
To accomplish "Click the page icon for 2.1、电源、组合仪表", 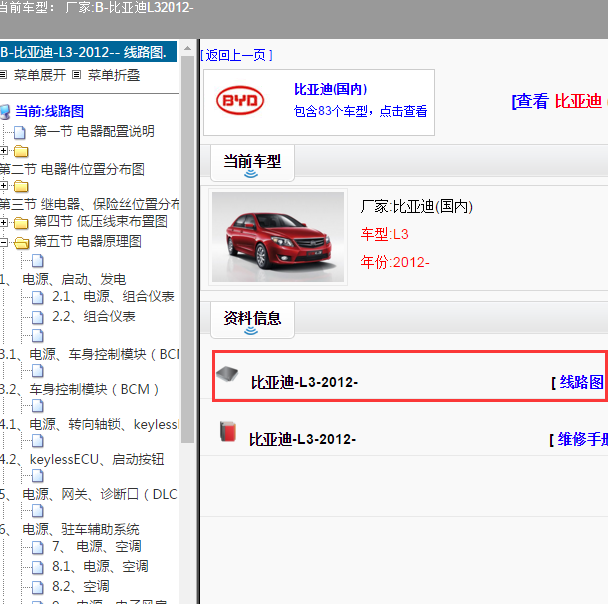I will point(38,297).
